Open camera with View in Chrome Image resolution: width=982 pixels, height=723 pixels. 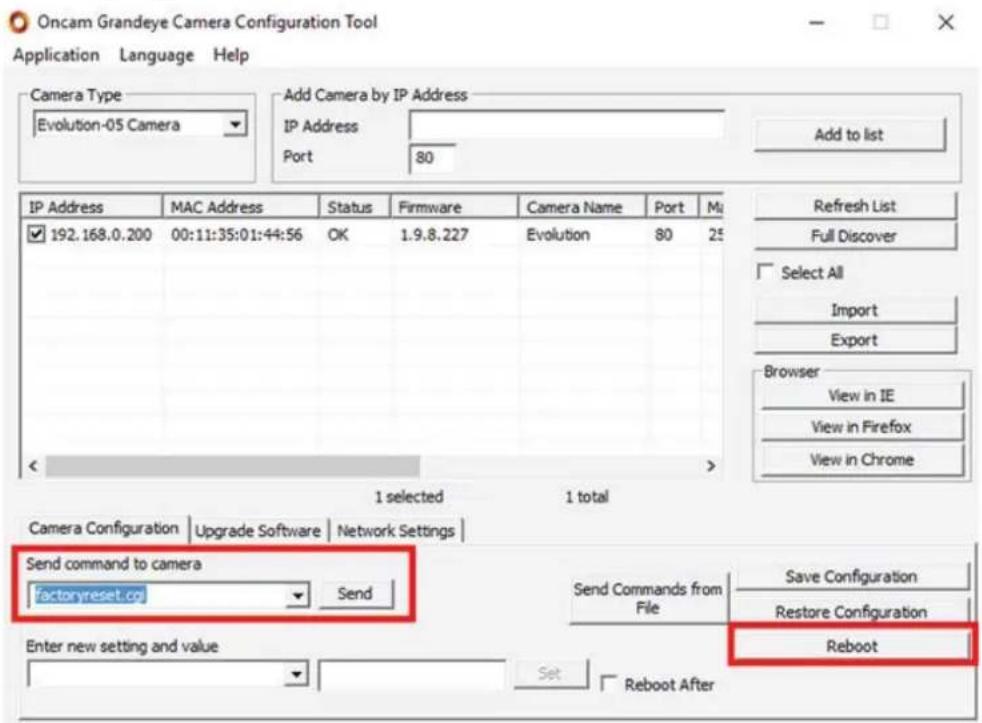tap(862, 460)
